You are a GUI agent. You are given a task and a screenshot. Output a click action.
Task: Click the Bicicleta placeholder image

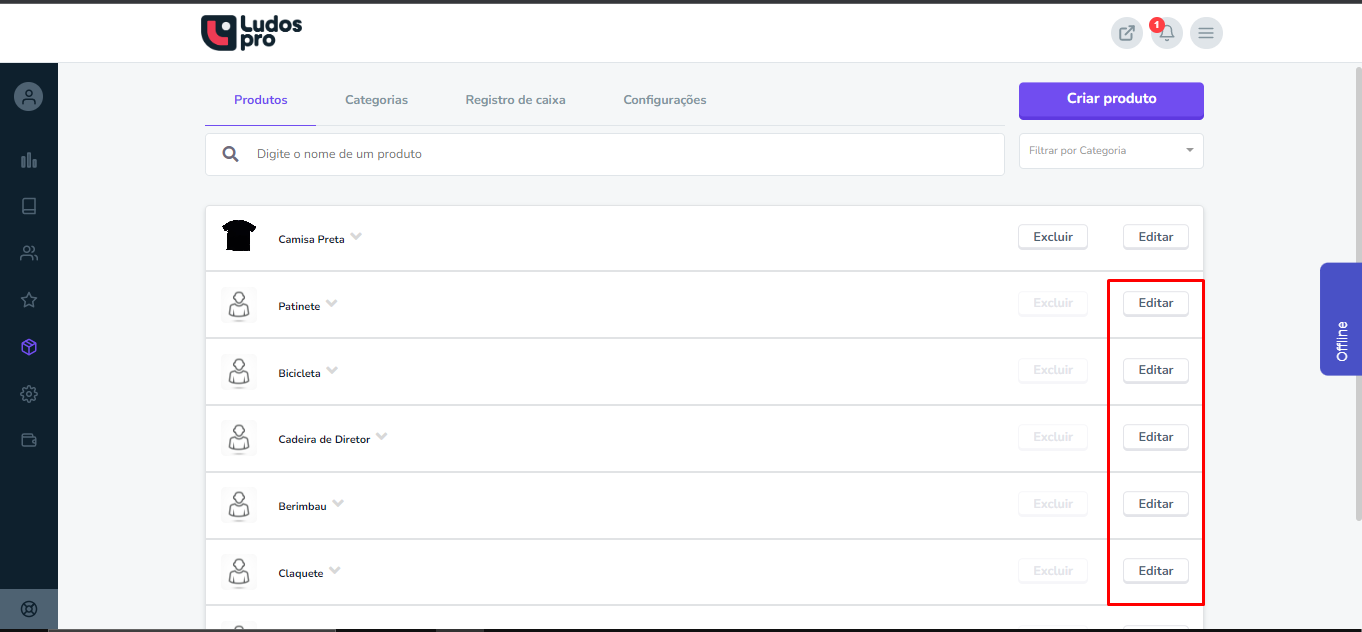pos(239,371)
